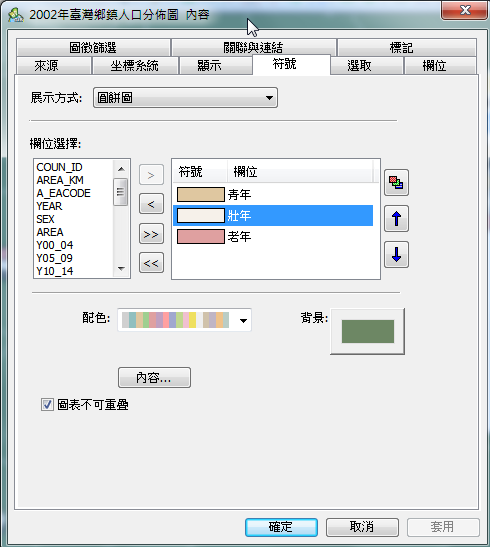Open the 展示方式 dropdown showing 圓餅圖
The width and height of the screenshot is (490, 547).
coord(185,98)
